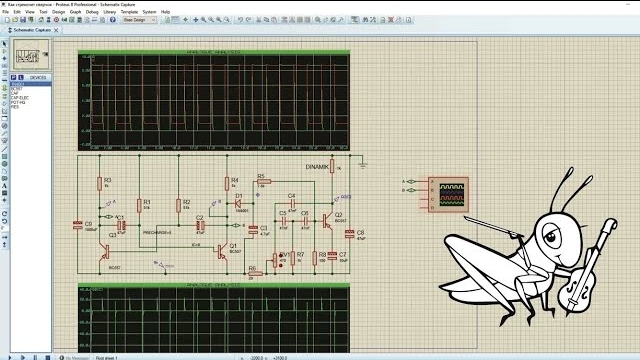640x360 pixels.
Task: Click the upper analogue graph title bar
Action: click(214, 52)
